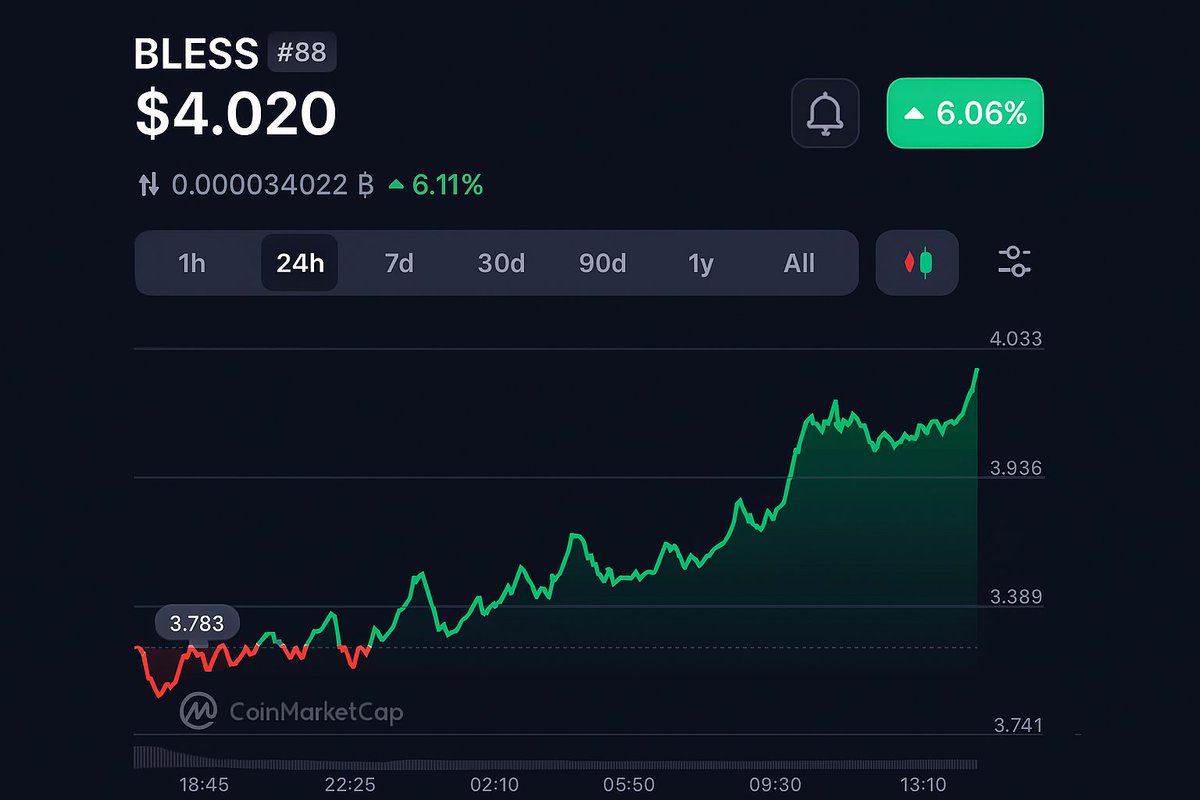Click the 3.936 y-axis label

pos(1016,468)
